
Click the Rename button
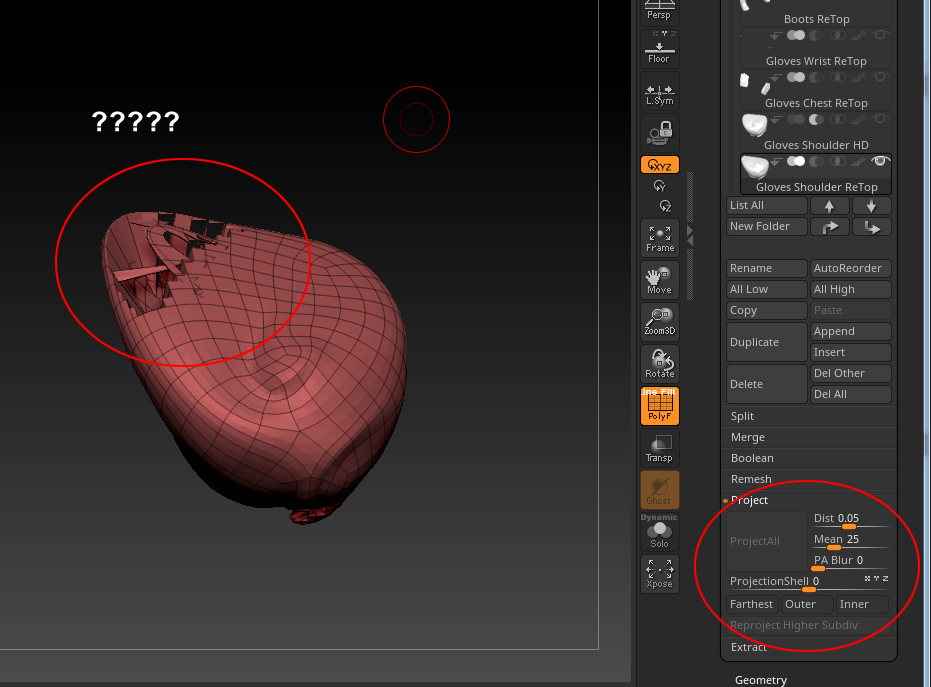click(x=767, y=268)
